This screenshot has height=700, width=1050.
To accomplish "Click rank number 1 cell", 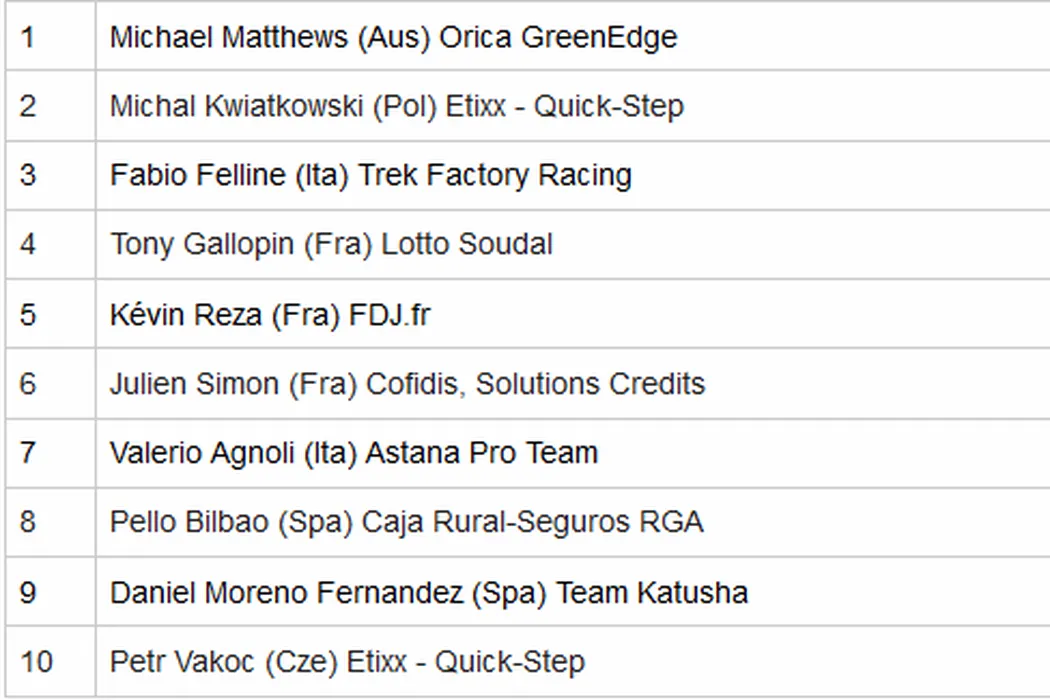I will point(28,38).
